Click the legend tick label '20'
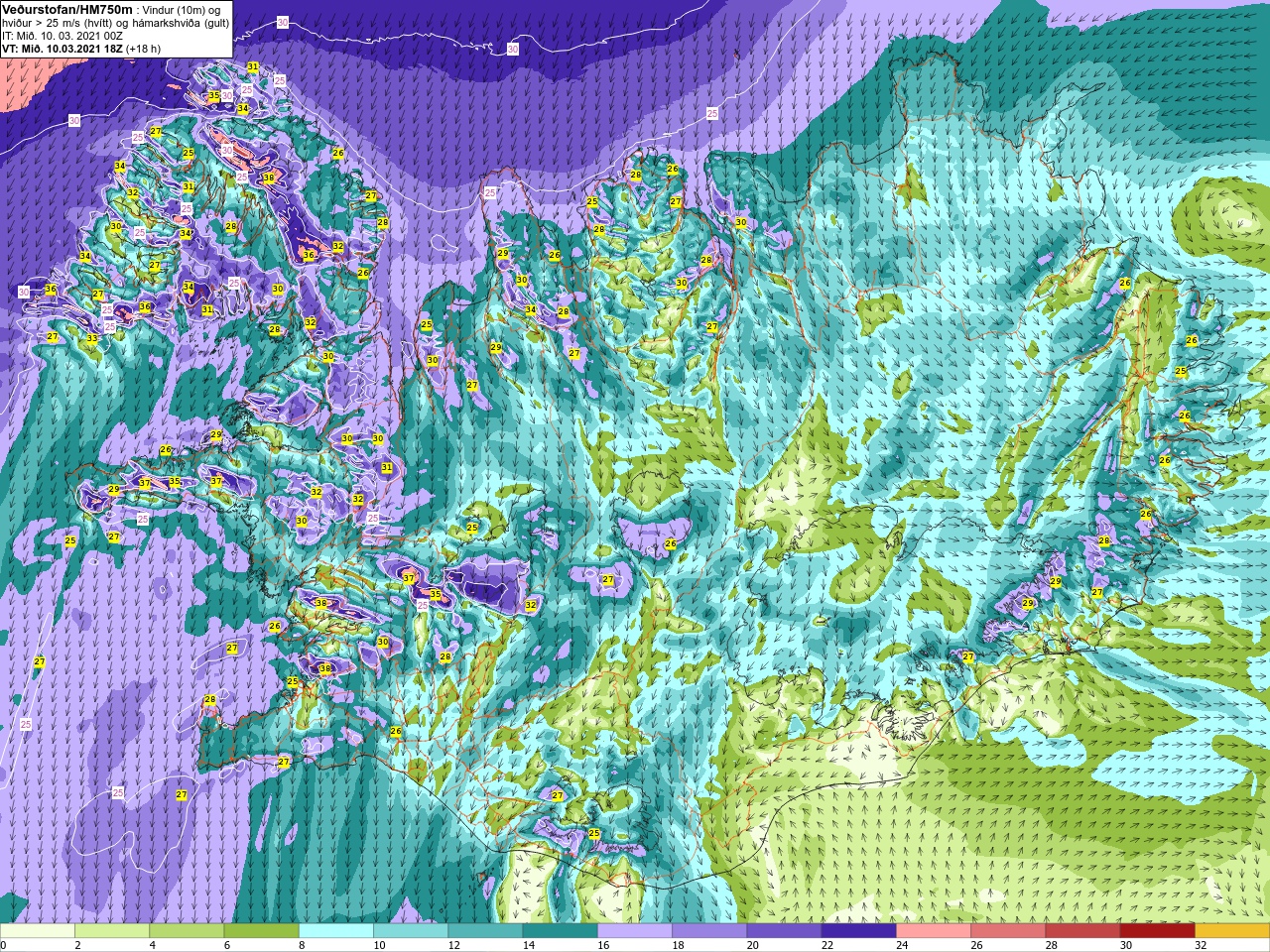 pos(752,945)
